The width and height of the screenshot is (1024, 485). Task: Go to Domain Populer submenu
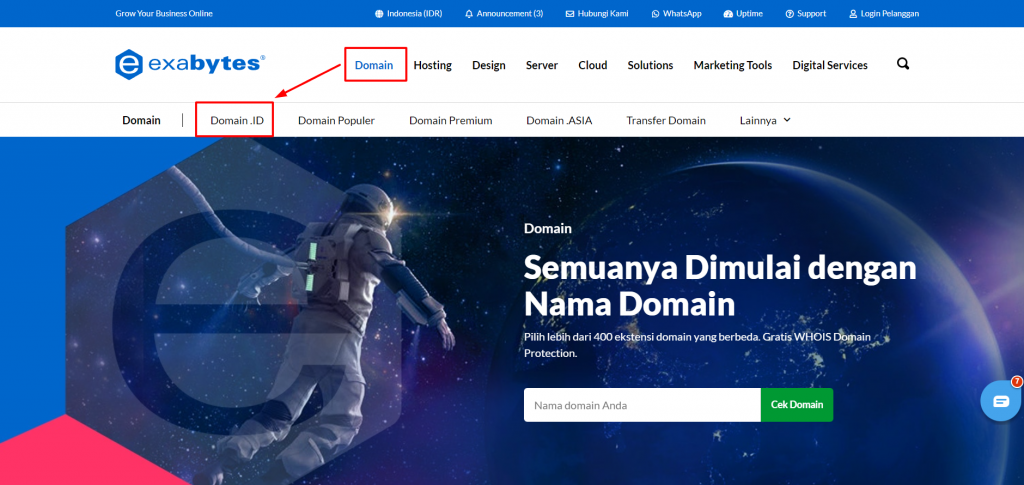point(336,120)
